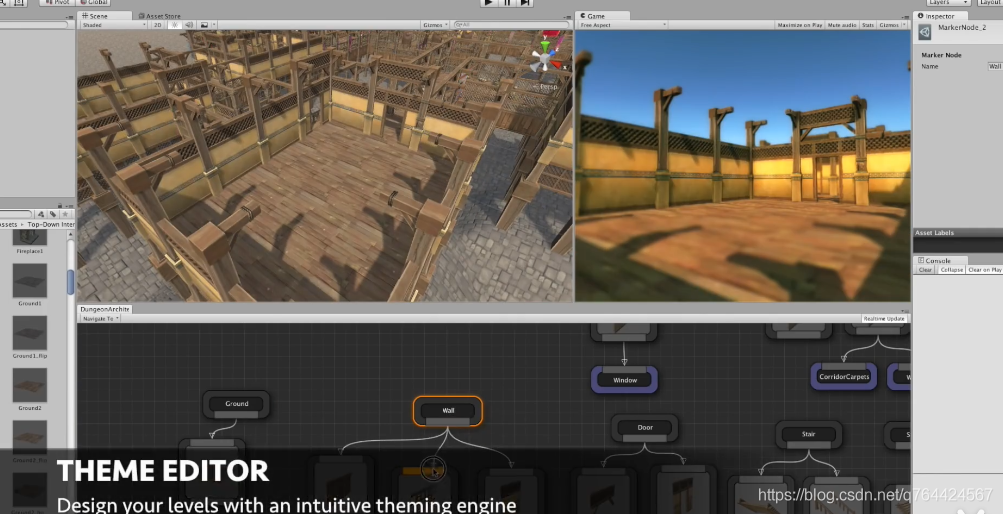Click the Window node's parent visual node
This screenshot has height=514, width=1003.
click(x=624, y=330)
